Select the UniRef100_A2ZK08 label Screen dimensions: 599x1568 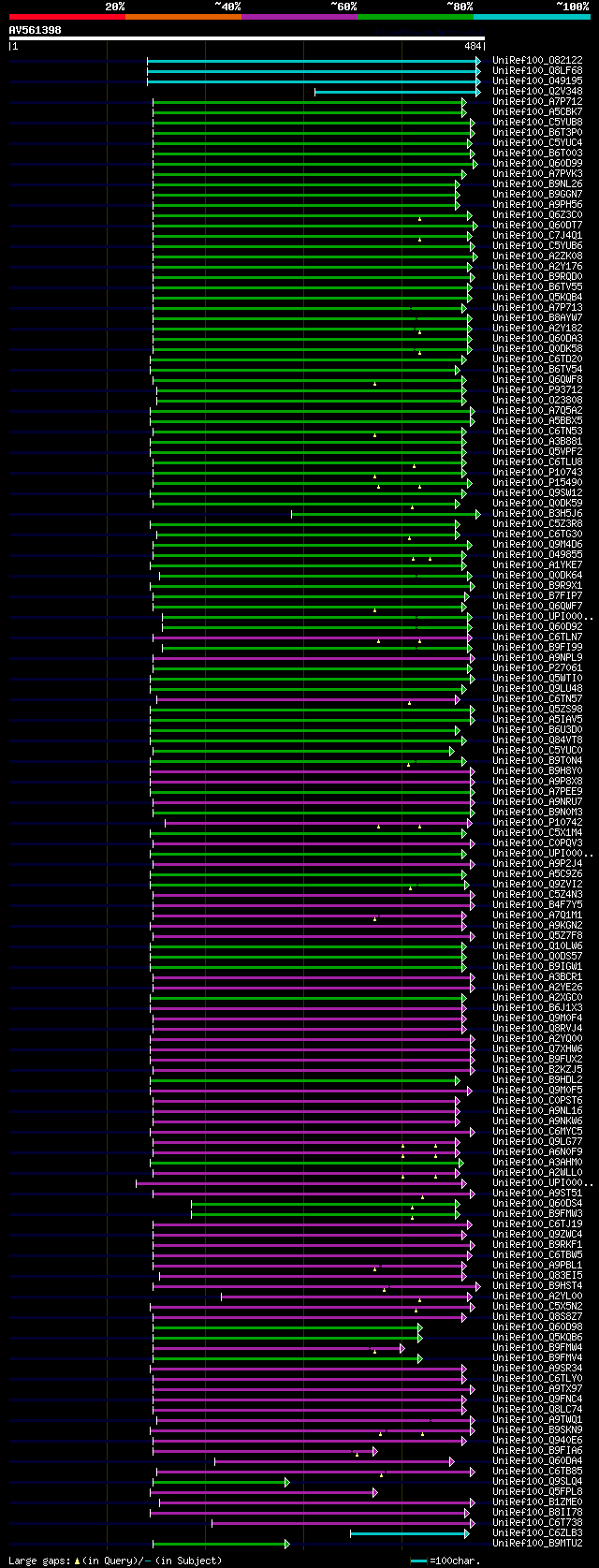pos(537,256)
